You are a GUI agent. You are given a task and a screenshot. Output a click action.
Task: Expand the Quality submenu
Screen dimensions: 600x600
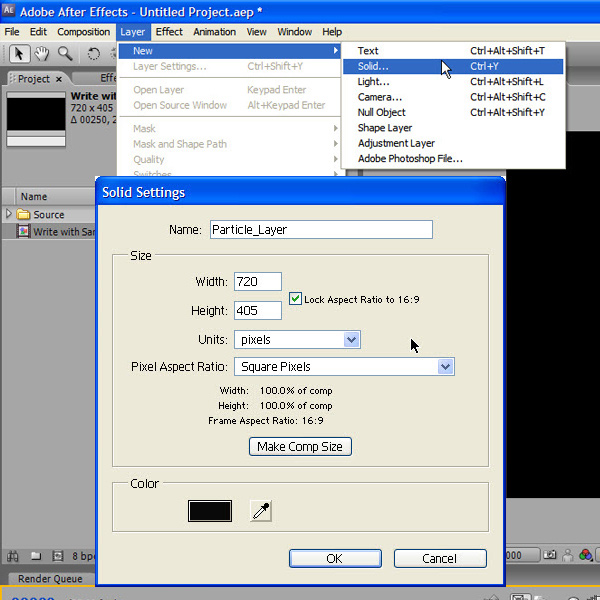click(x=335, y=159)
